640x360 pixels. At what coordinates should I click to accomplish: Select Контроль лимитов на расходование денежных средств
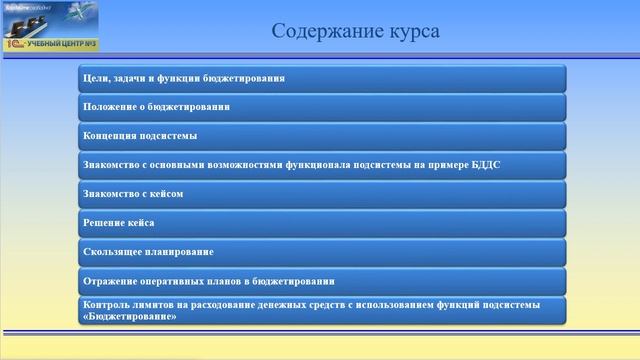[322, 310]
